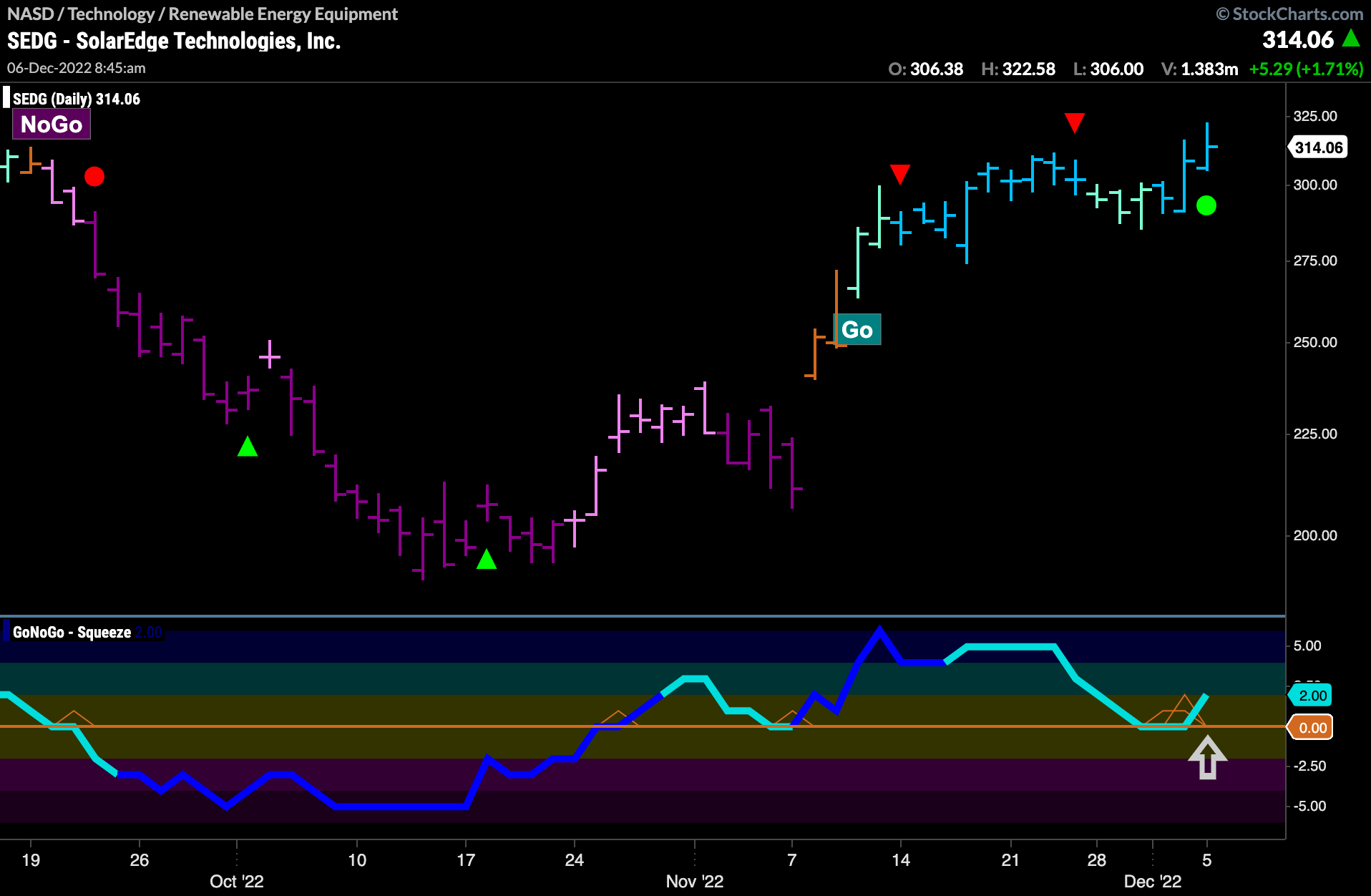Click the -5.00 oscillator axis label

[x=1310, y=806]
